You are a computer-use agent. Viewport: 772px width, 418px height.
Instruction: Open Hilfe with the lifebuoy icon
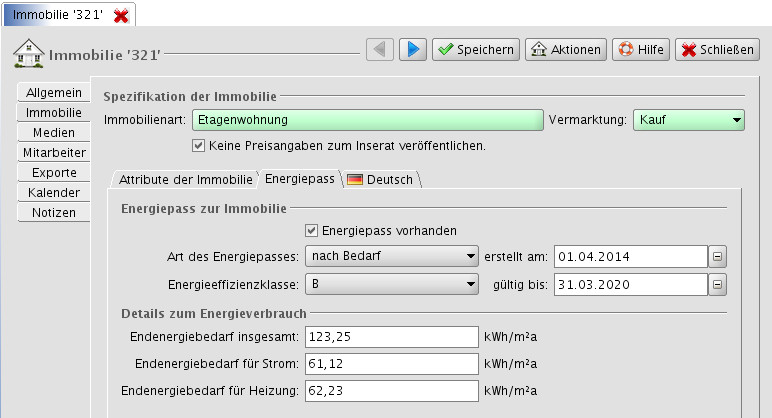point(641,49)
